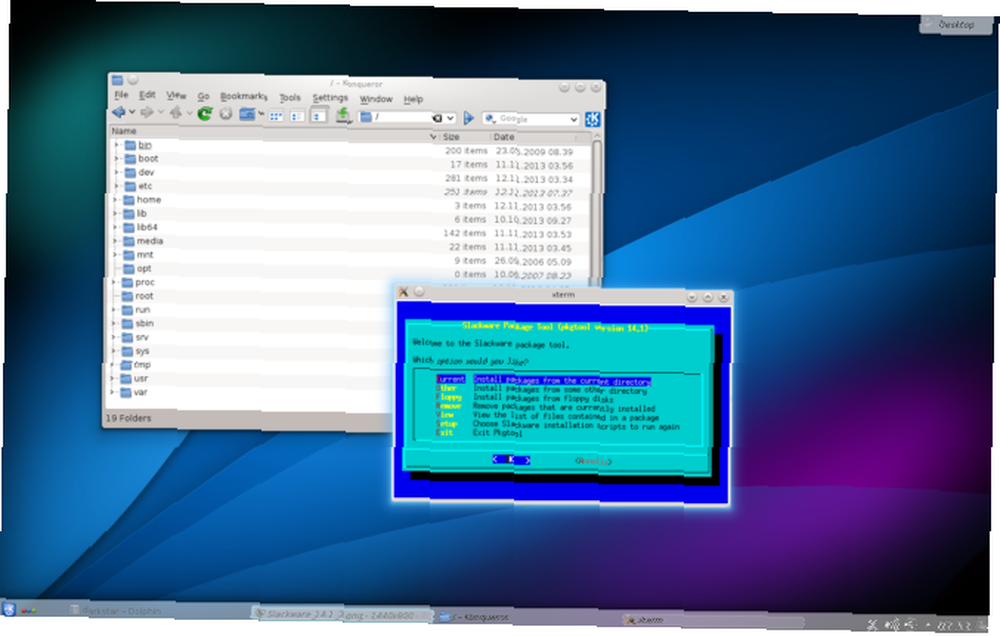Clear the Konqueror location bar
Image resolution: width=1000 pixels, height=636 pixels.
[437, 118]
